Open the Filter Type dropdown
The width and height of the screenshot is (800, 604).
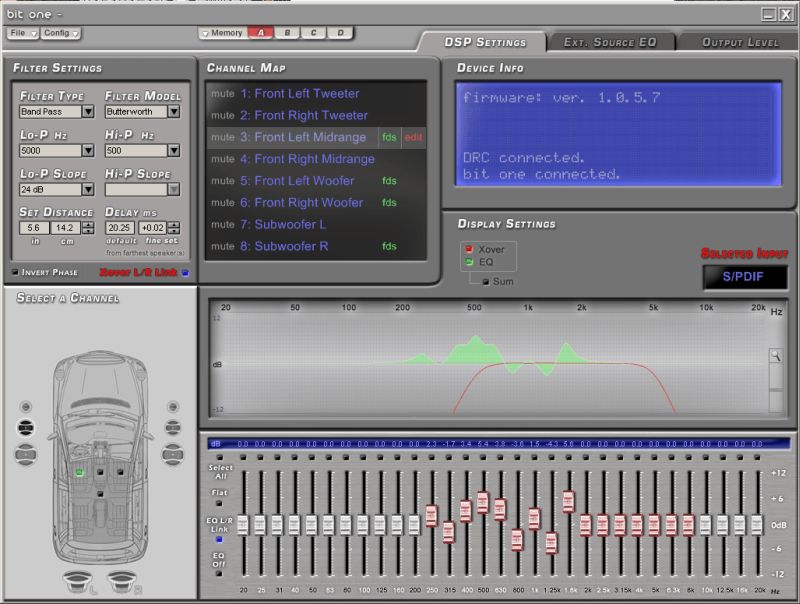click(88, 112)
